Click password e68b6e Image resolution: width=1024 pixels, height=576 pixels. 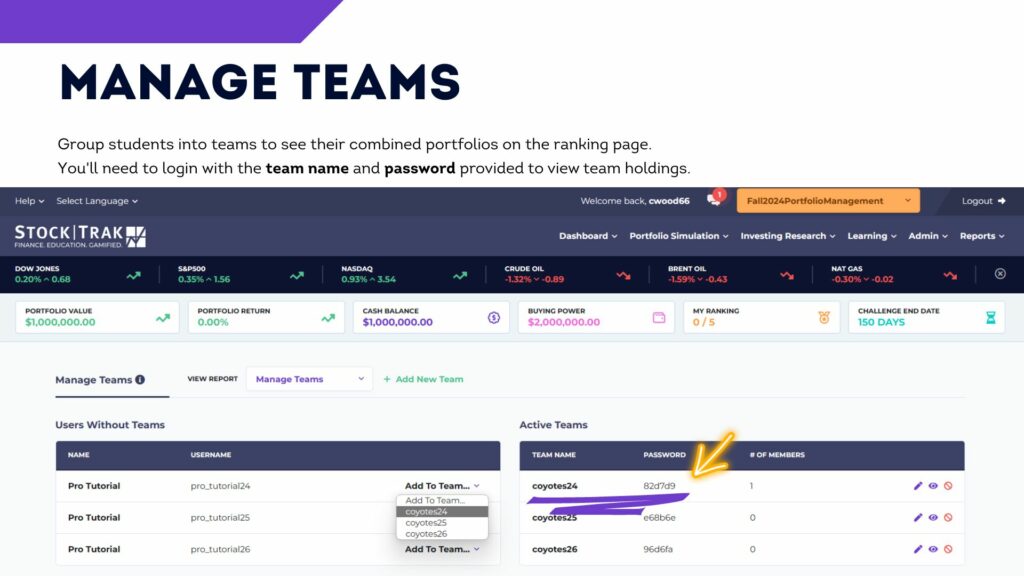pos(659,517)
